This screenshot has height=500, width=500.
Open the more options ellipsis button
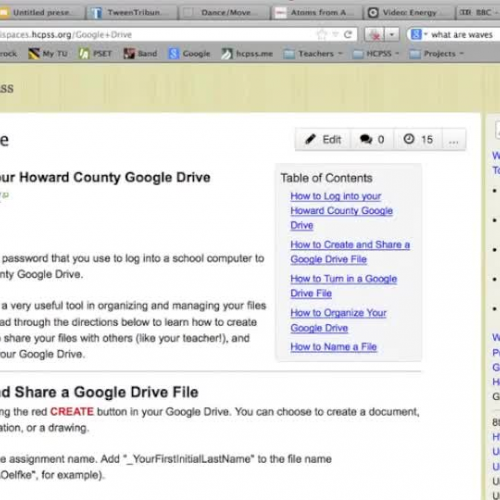tap(454, 139)
